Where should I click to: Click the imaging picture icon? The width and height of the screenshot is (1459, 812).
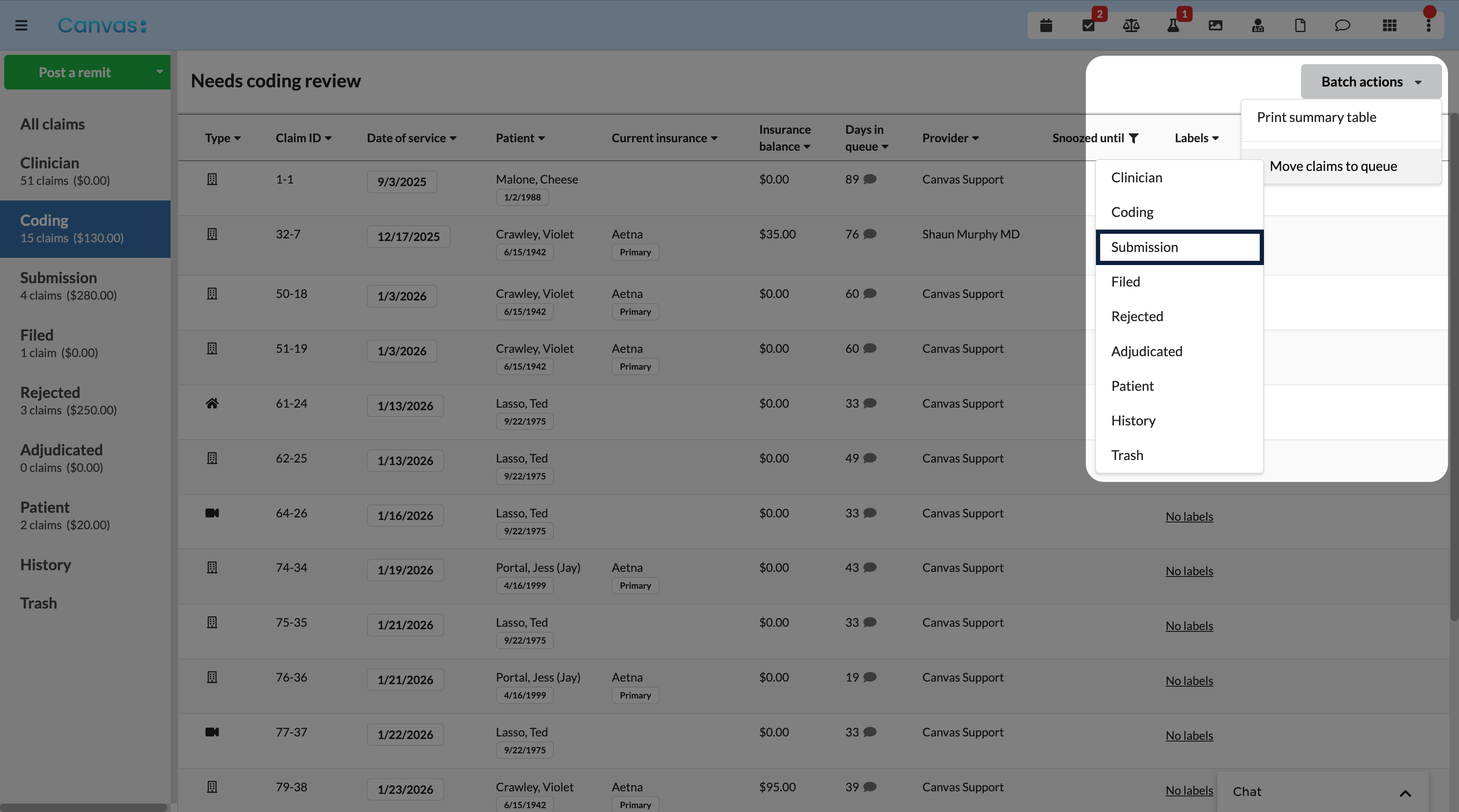pos(1215,25)
